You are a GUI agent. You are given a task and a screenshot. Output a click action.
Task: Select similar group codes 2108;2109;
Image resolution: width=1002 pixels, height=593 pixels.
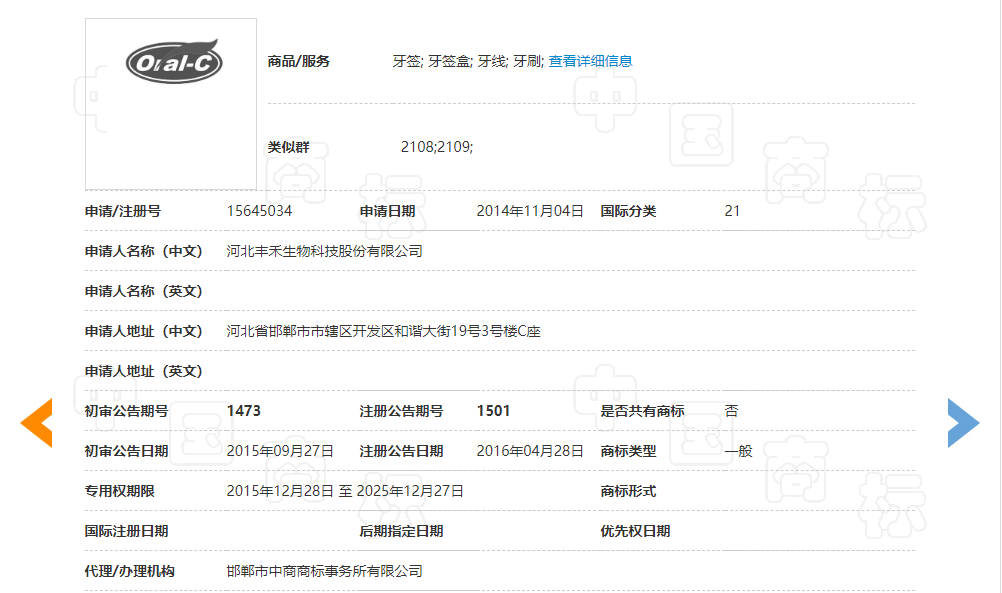[437, 147]
